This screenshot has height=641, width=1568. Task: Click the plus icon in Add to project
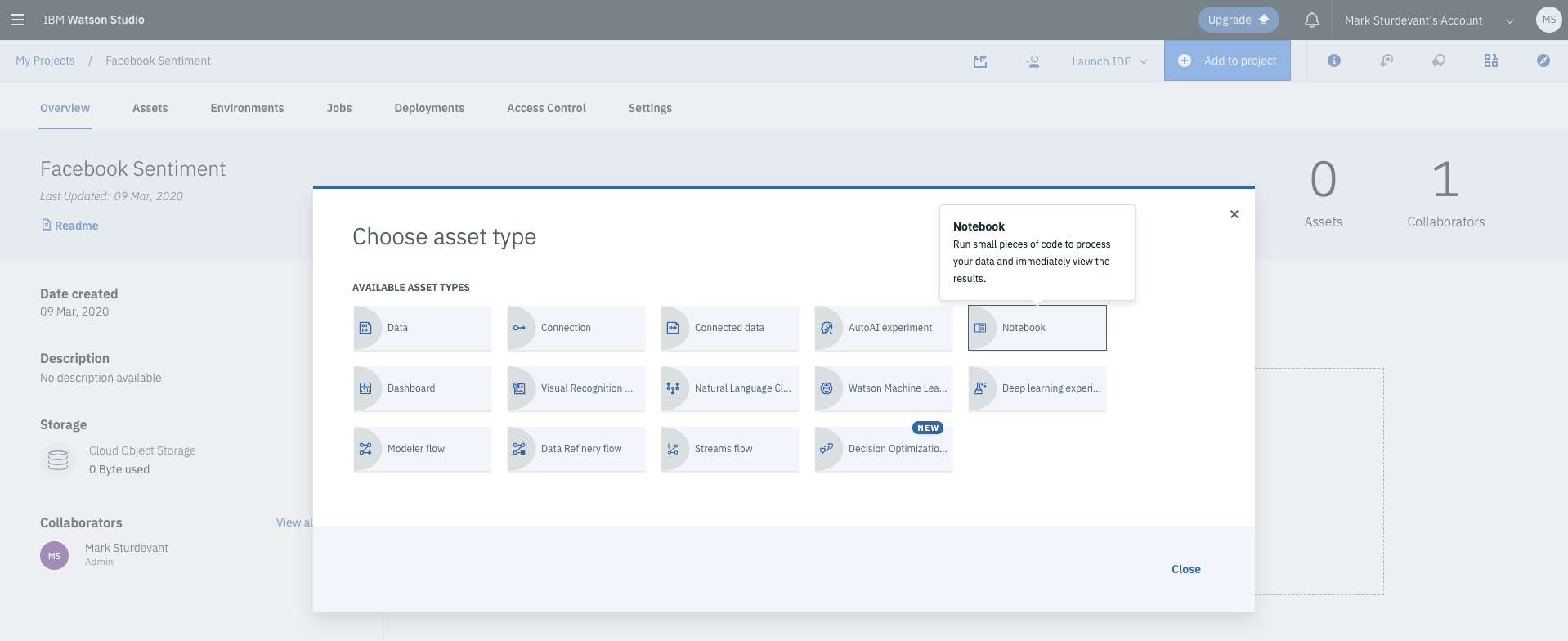click(x=1184, y=61)
